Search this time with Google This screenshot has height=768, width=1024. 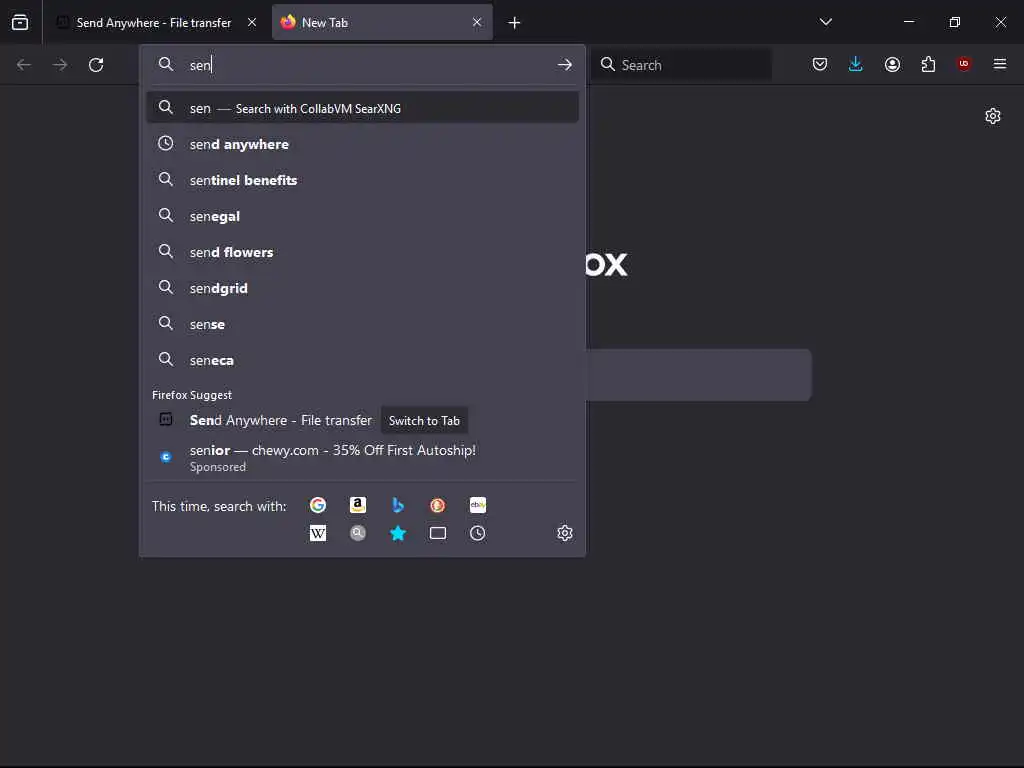[x=318, y=505]
